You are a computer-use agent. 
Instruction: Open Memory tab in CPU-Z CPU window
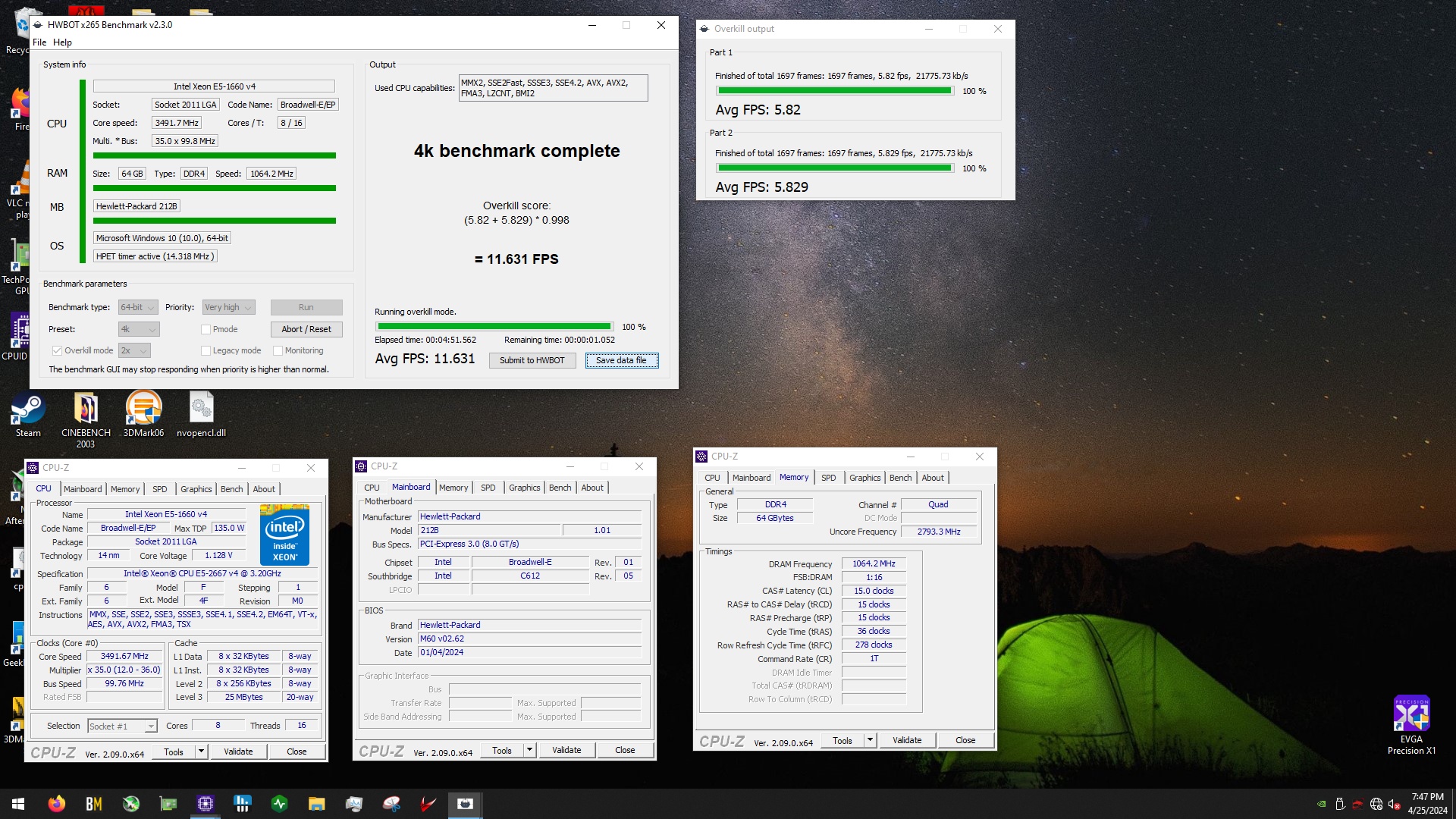pyautogui.click(x=125, y=489)
